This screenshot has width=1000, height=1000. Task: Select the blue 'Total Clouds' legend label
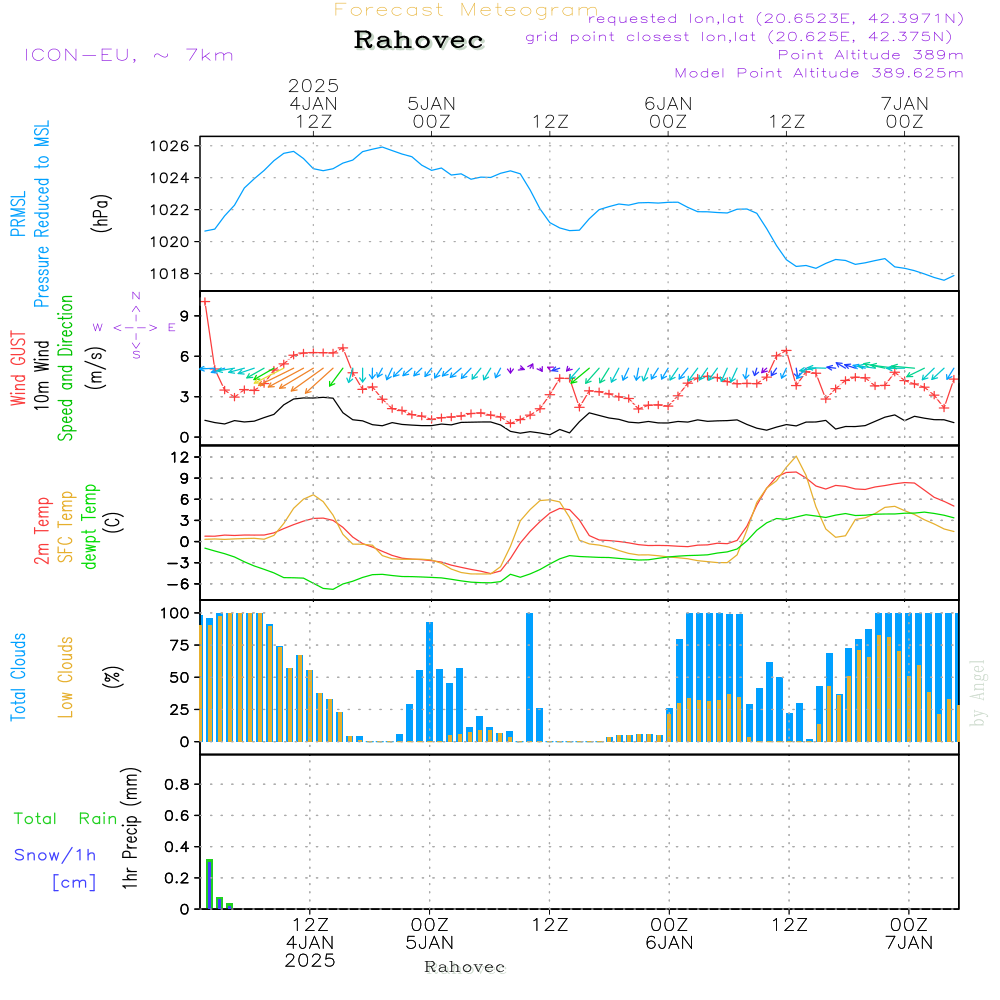[x=18, y=677]
